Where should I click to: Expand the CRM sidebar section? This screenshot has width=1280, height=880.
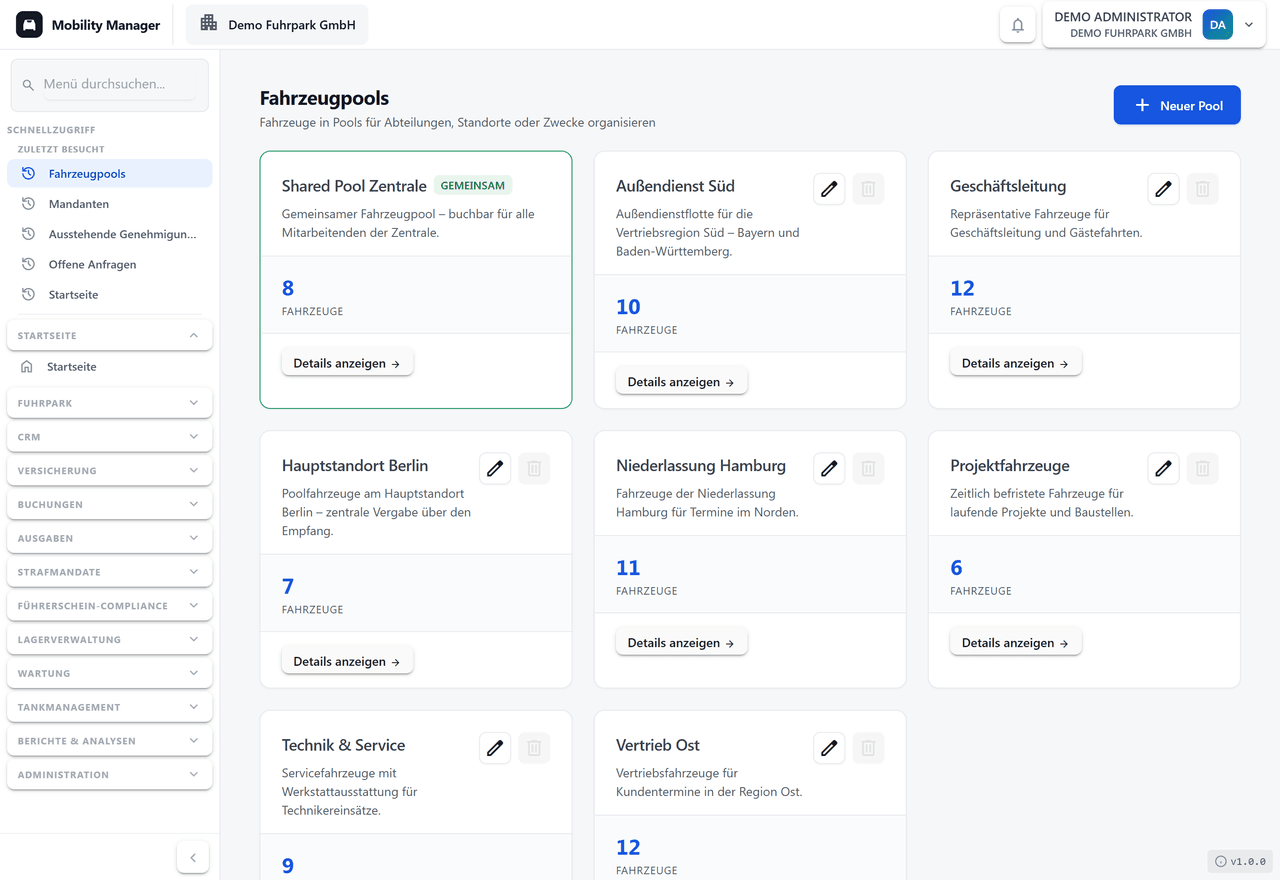tap(110, 437)
